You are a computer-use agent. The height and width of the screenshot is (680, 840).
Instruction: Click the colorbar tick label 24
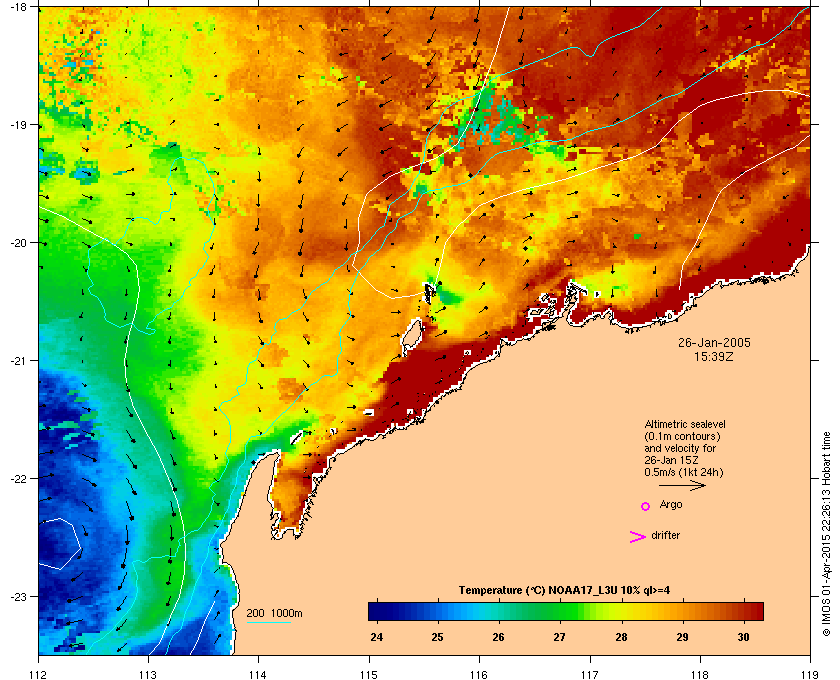coord(377,637)
